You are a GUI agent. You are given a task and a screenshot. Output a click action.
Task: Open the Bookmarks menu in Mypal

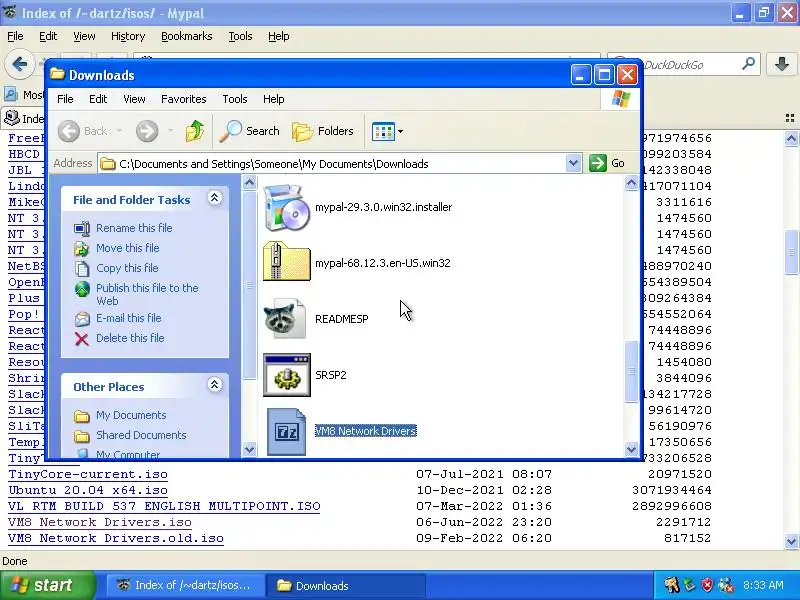[x=186, y=36]
